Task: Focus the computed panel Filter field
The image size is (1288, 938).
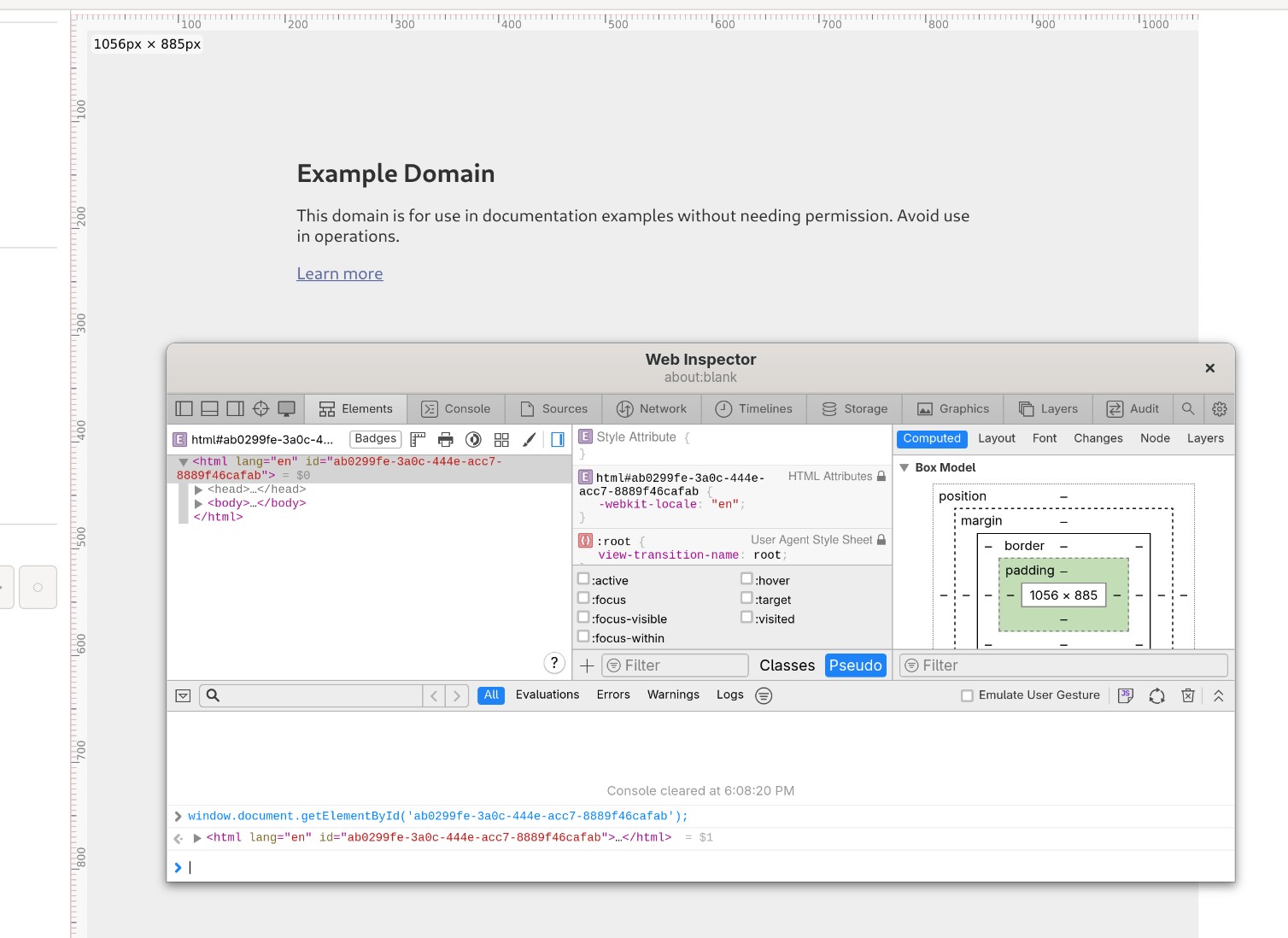Action: 1063,665
